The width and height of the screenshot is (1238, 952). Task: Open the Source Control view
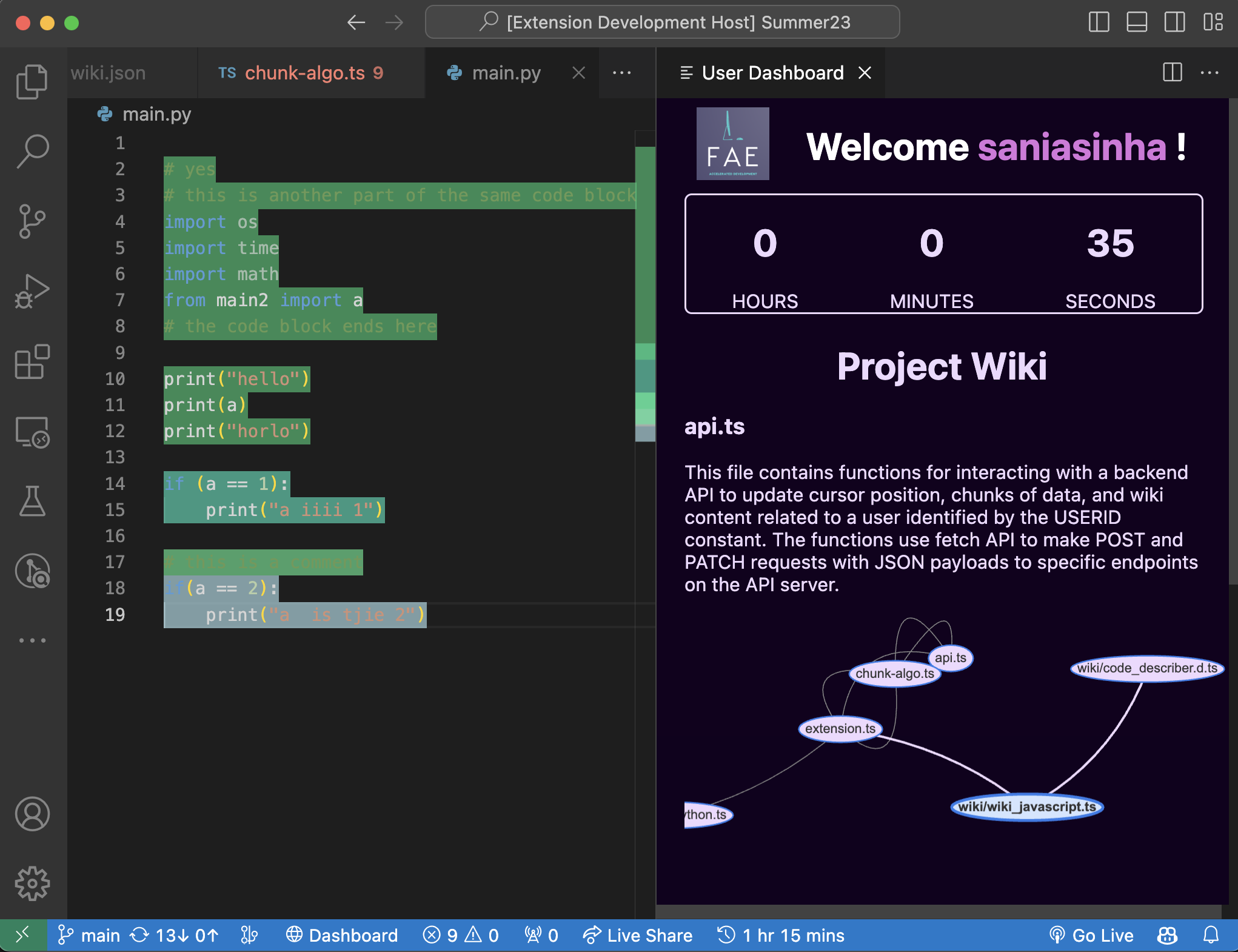32,221
